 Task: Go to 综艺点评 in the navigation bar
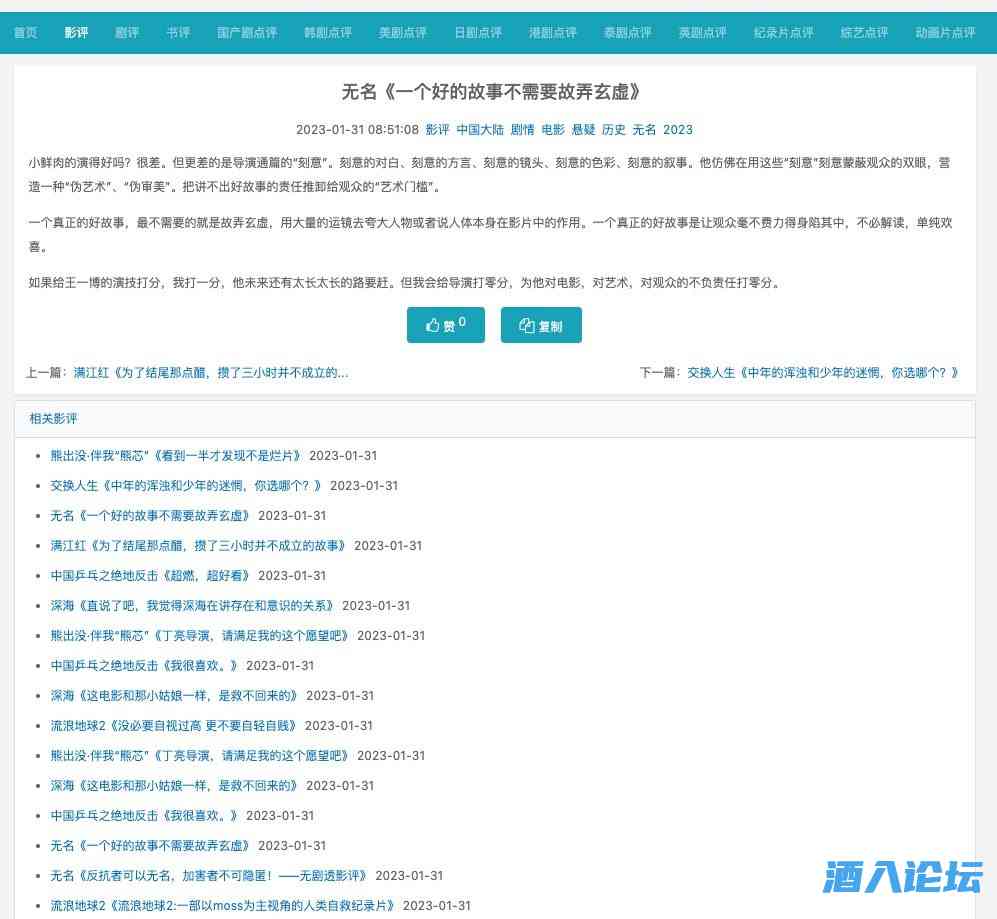tap(864, 32)
